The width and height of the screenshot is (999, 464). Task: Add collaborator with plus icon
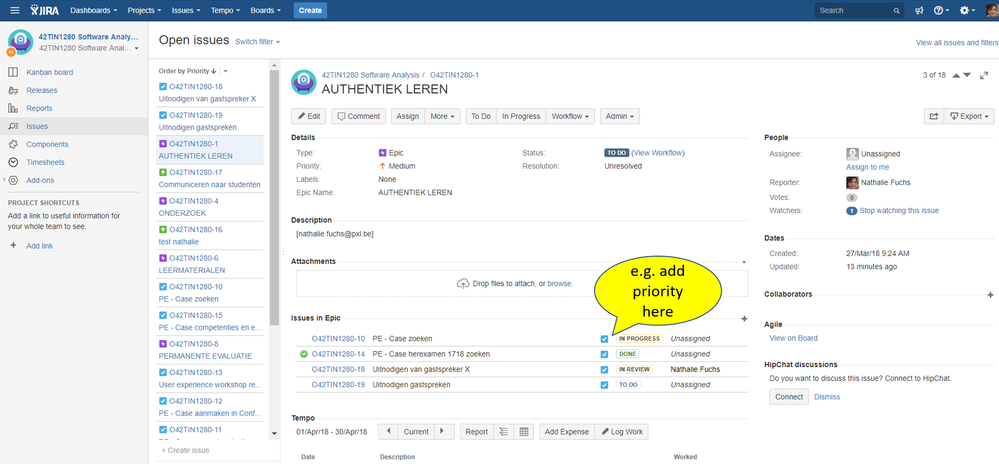pos(990,295)
